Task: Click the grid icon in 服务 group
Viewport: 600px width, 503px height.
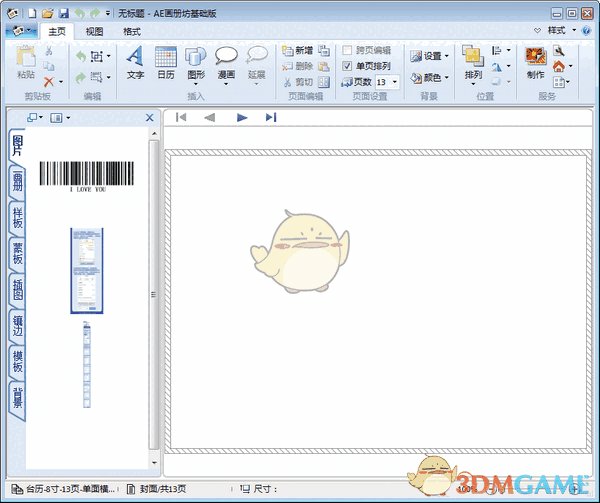Action: click(x=559, y=82)
